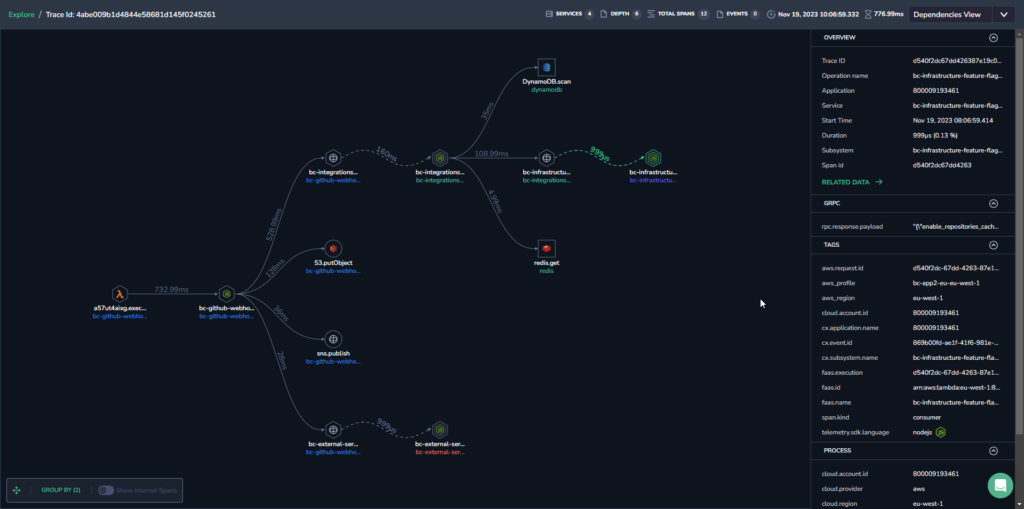Click the aws_profile bc-app2-eu-eu-west-1 value
This screenshot has width=1024, height=509.
[946, 283]
